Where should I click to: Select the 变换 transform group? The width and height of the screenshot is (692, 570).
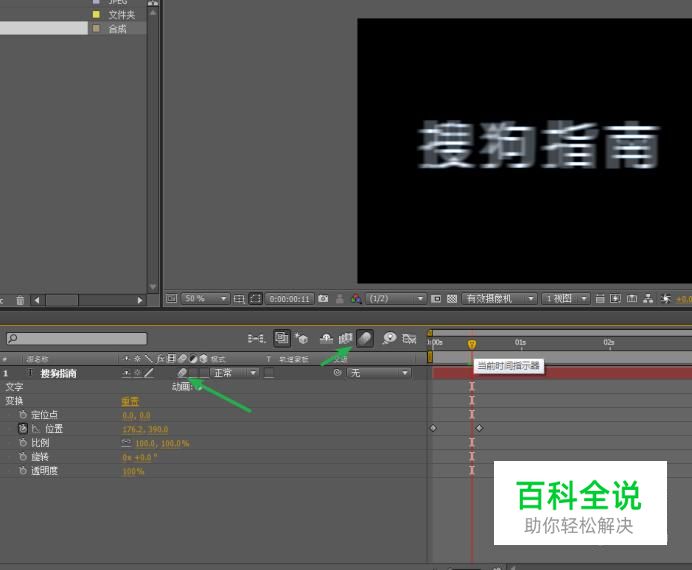tap(14, 401)
